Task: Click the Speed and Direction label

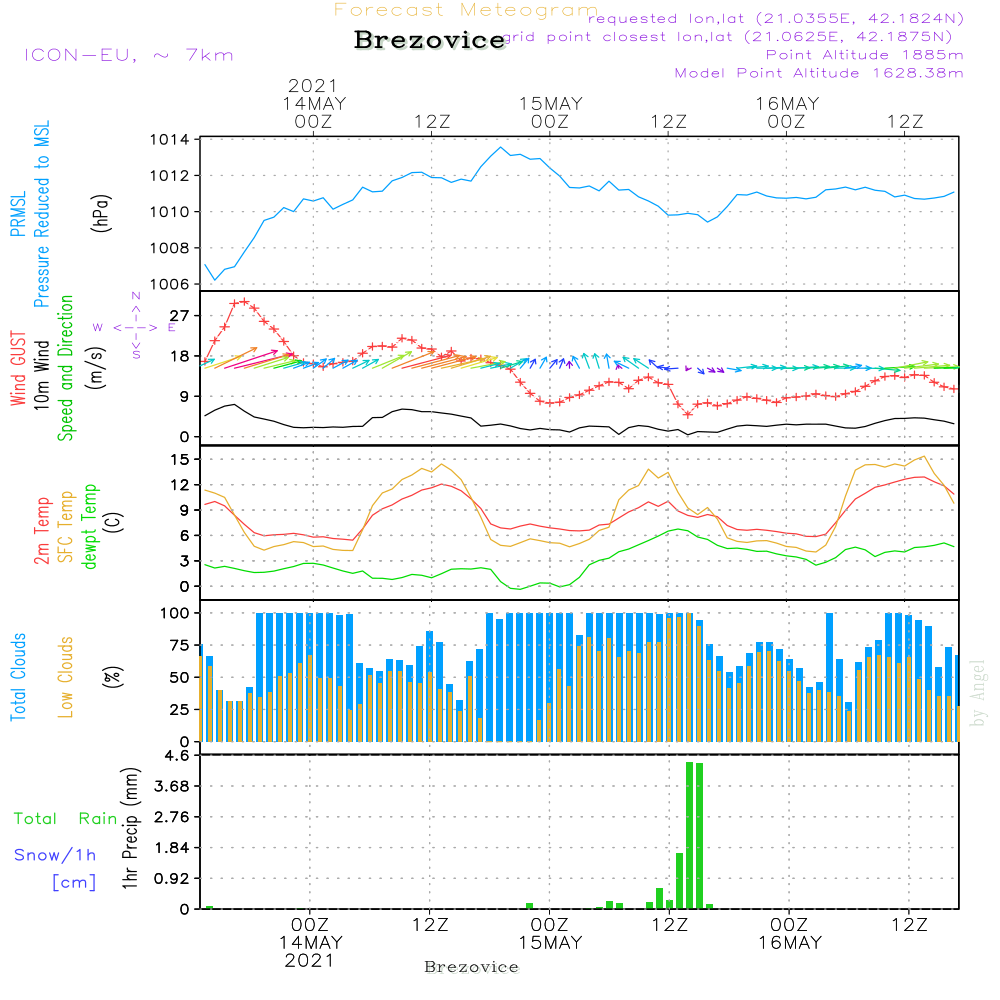Action: click(x=65, y=368)
